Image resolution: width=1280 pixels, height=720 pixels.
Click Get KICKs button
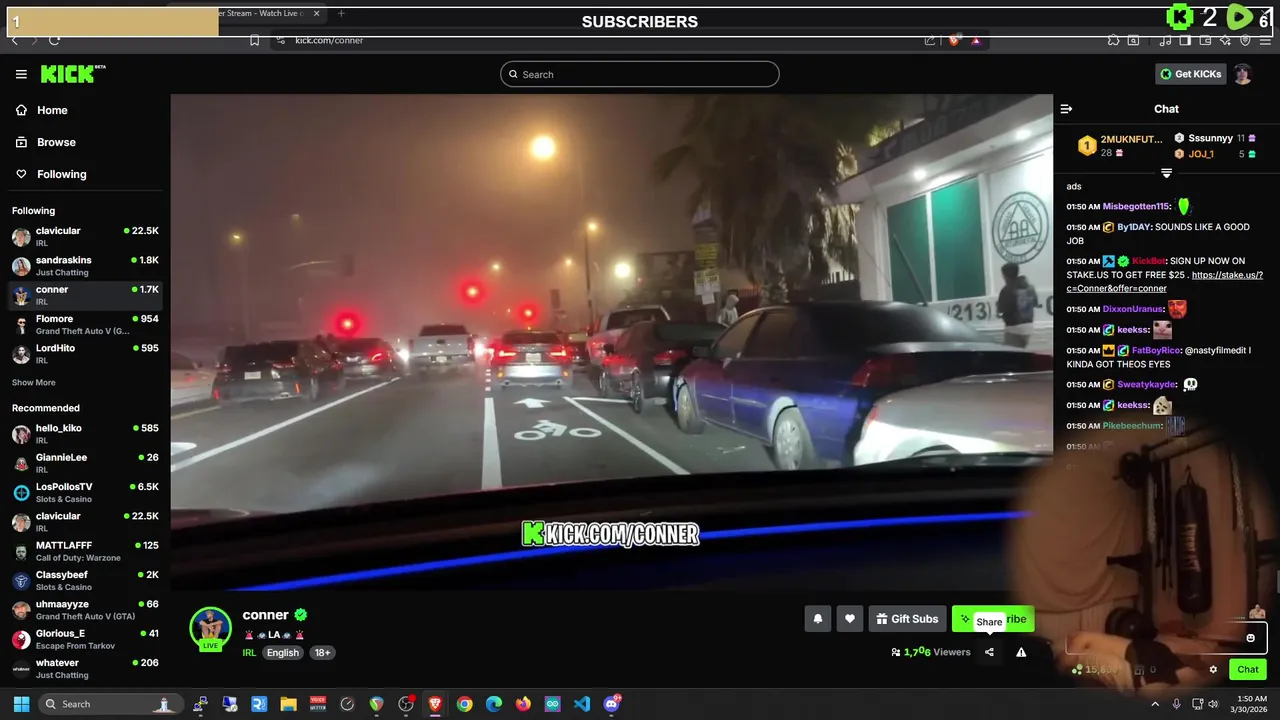[x=1190, y=74]
